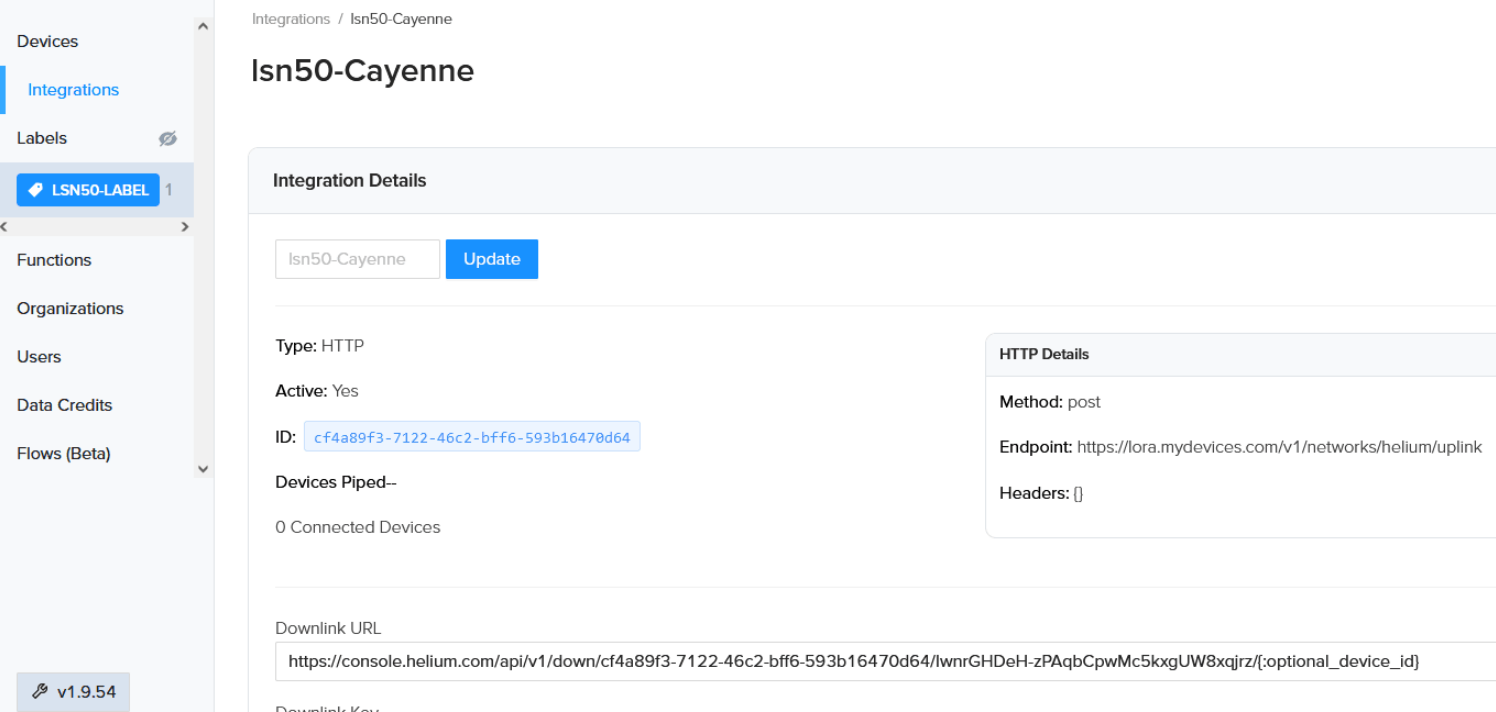1496x712 pixels.
Task: Click the lsn50-Cayenne page heading
Action: pos(363,71)
